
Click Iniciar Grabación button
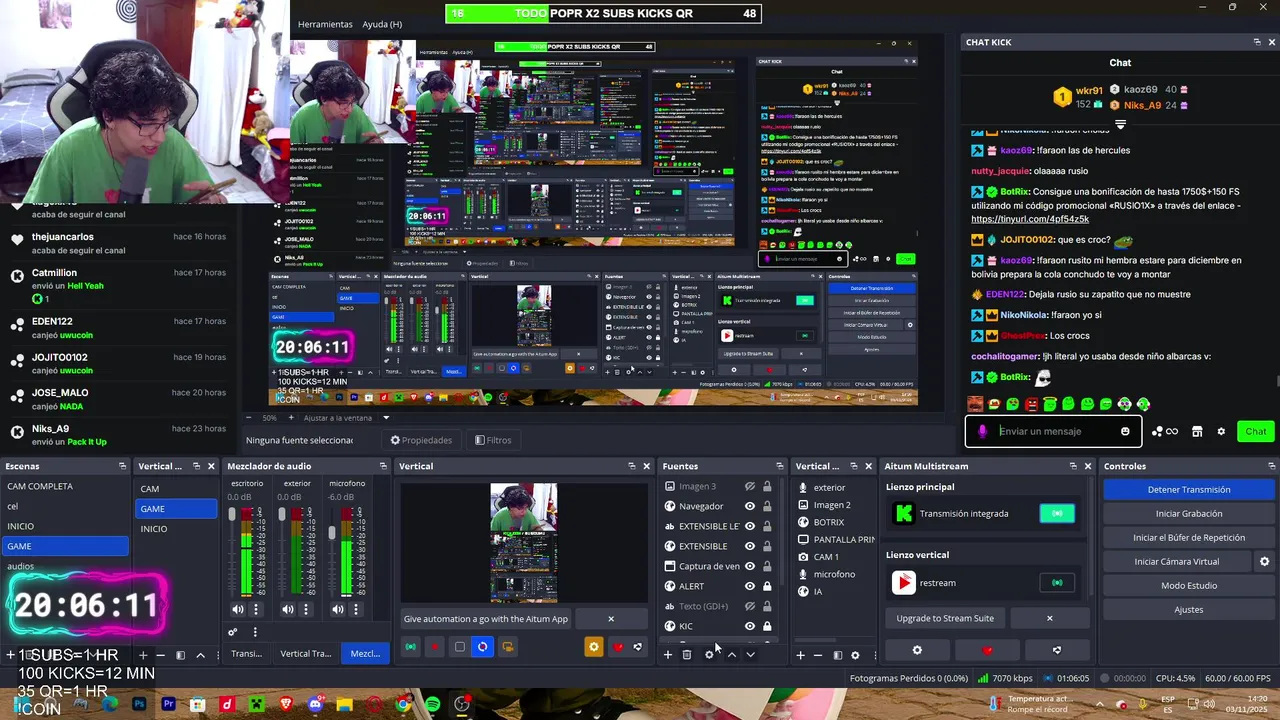(x=1189, y=513)
